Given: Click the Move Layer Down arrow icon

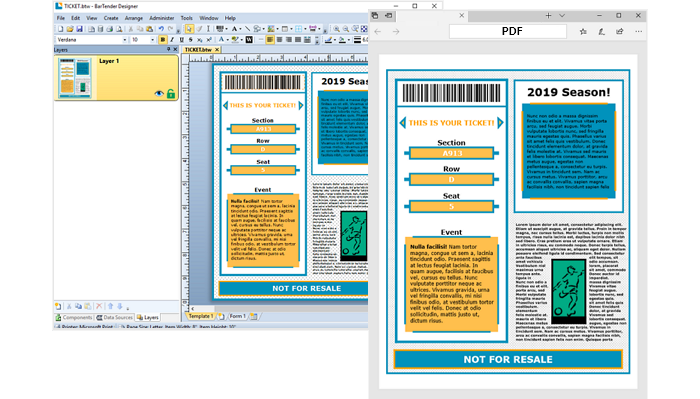Looking at the screenshot, I should pos(120,307).
